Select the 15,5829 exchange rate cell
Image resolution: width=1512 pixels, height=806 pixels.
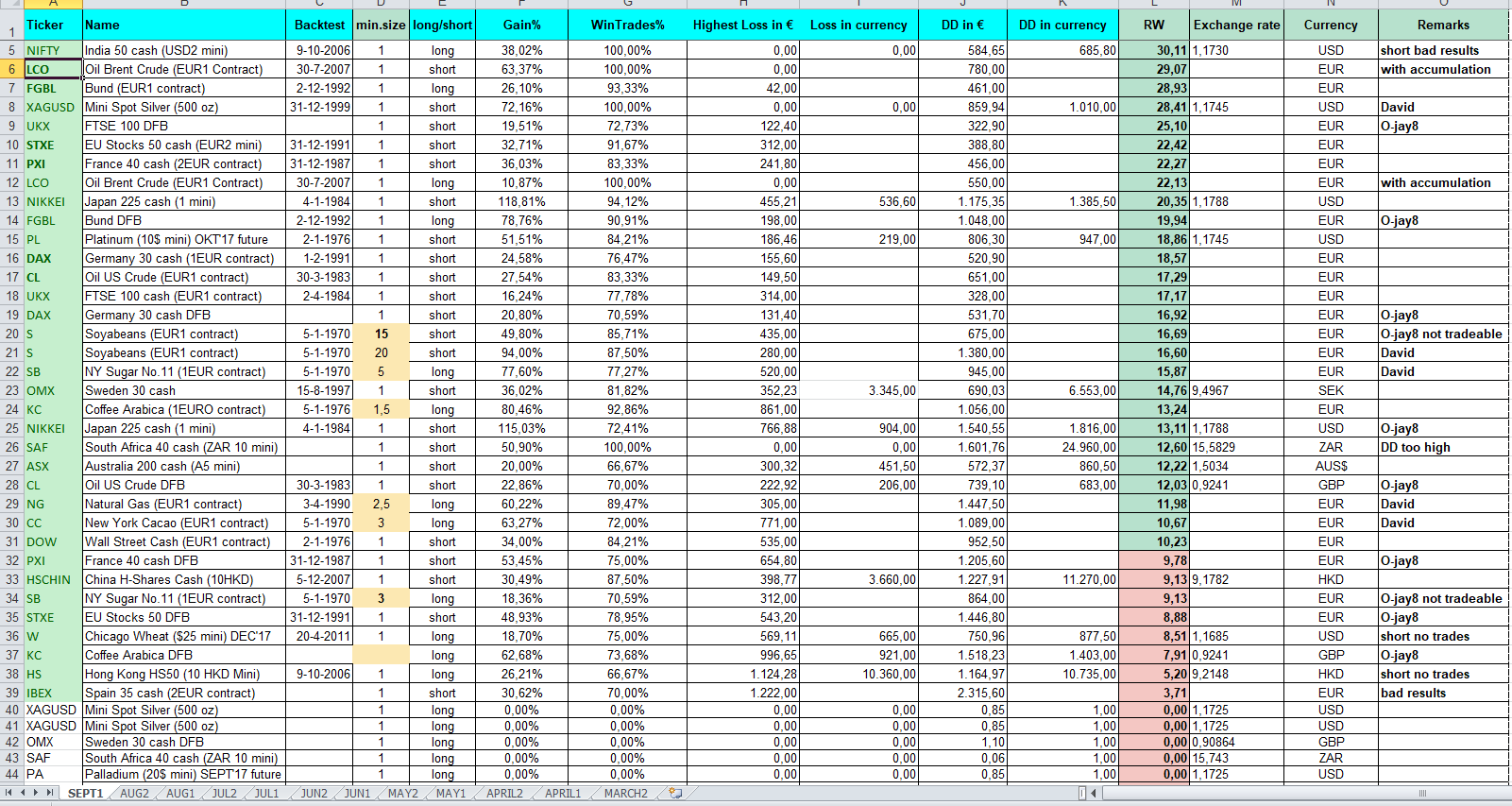tap(1236, 447)
